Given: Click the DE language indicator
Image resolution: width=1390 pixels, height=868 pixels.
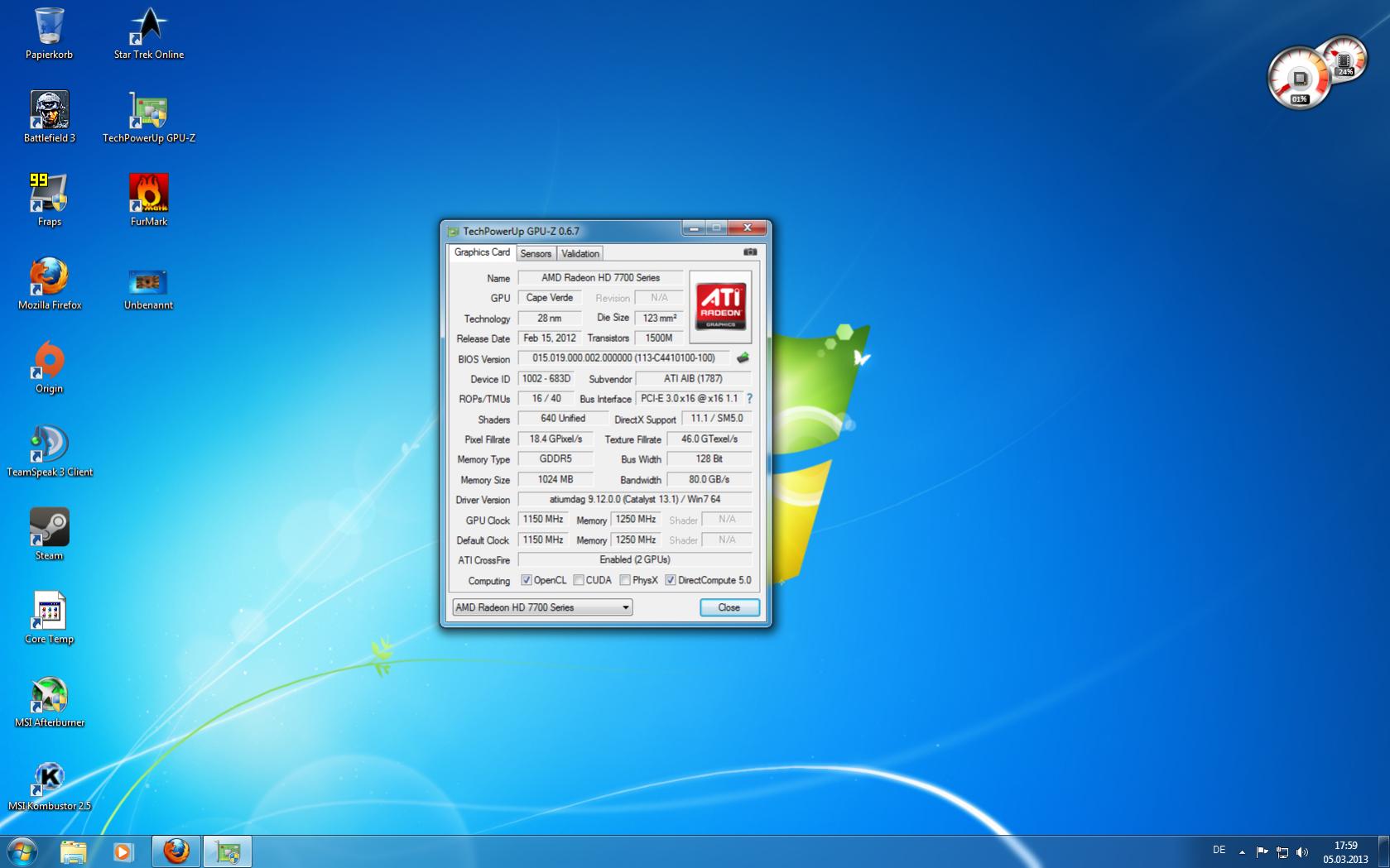Looking at the screenshot, I should (1219, 850).
